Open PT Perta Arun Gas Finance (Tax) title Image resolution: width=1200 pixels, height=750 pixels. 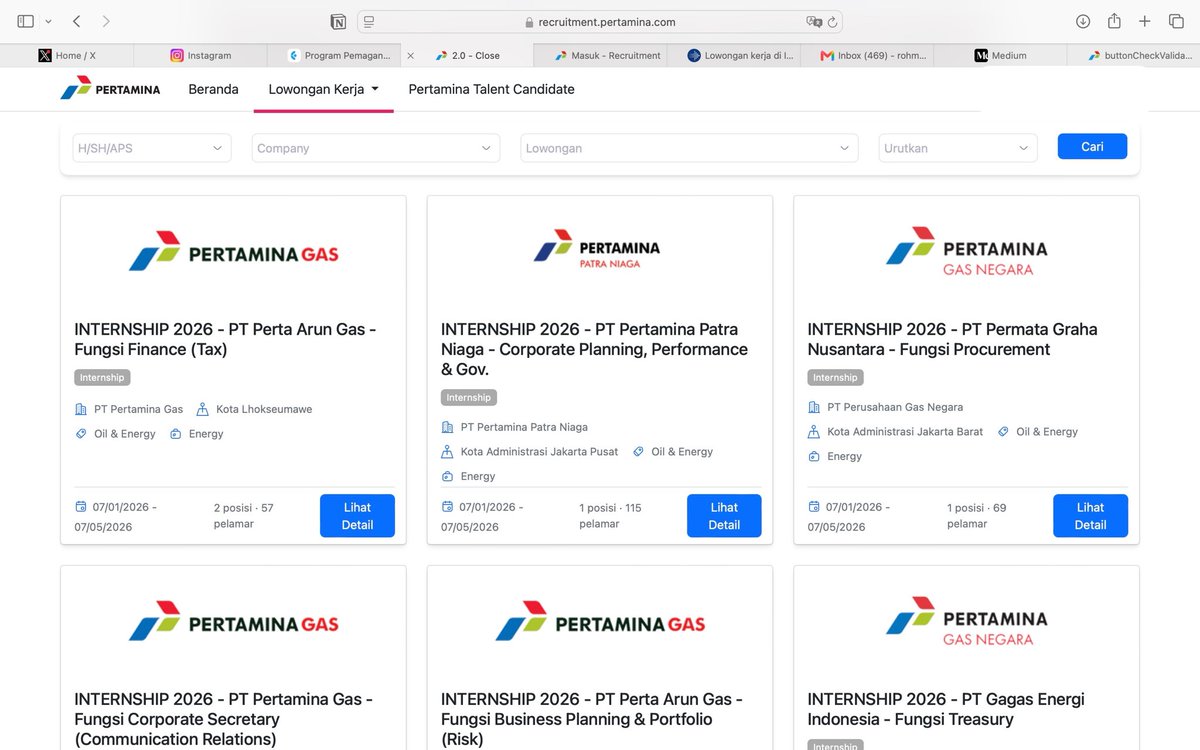click(225, 339)
